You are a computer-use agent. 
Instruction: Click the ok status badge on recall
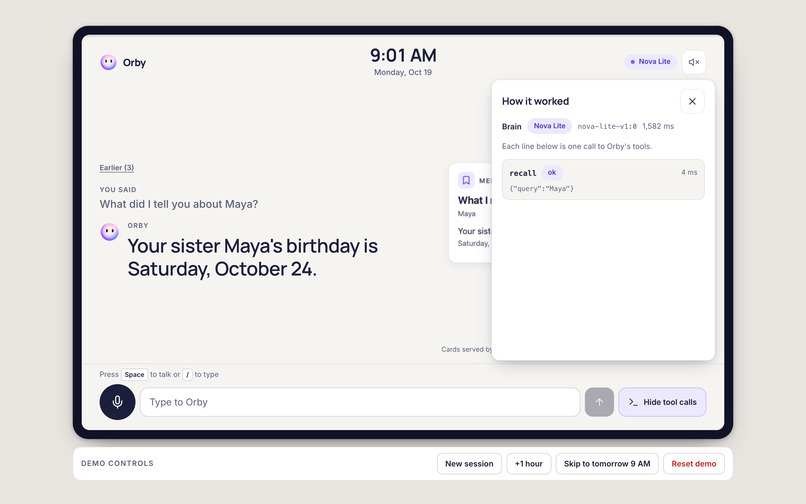point(552,173)
